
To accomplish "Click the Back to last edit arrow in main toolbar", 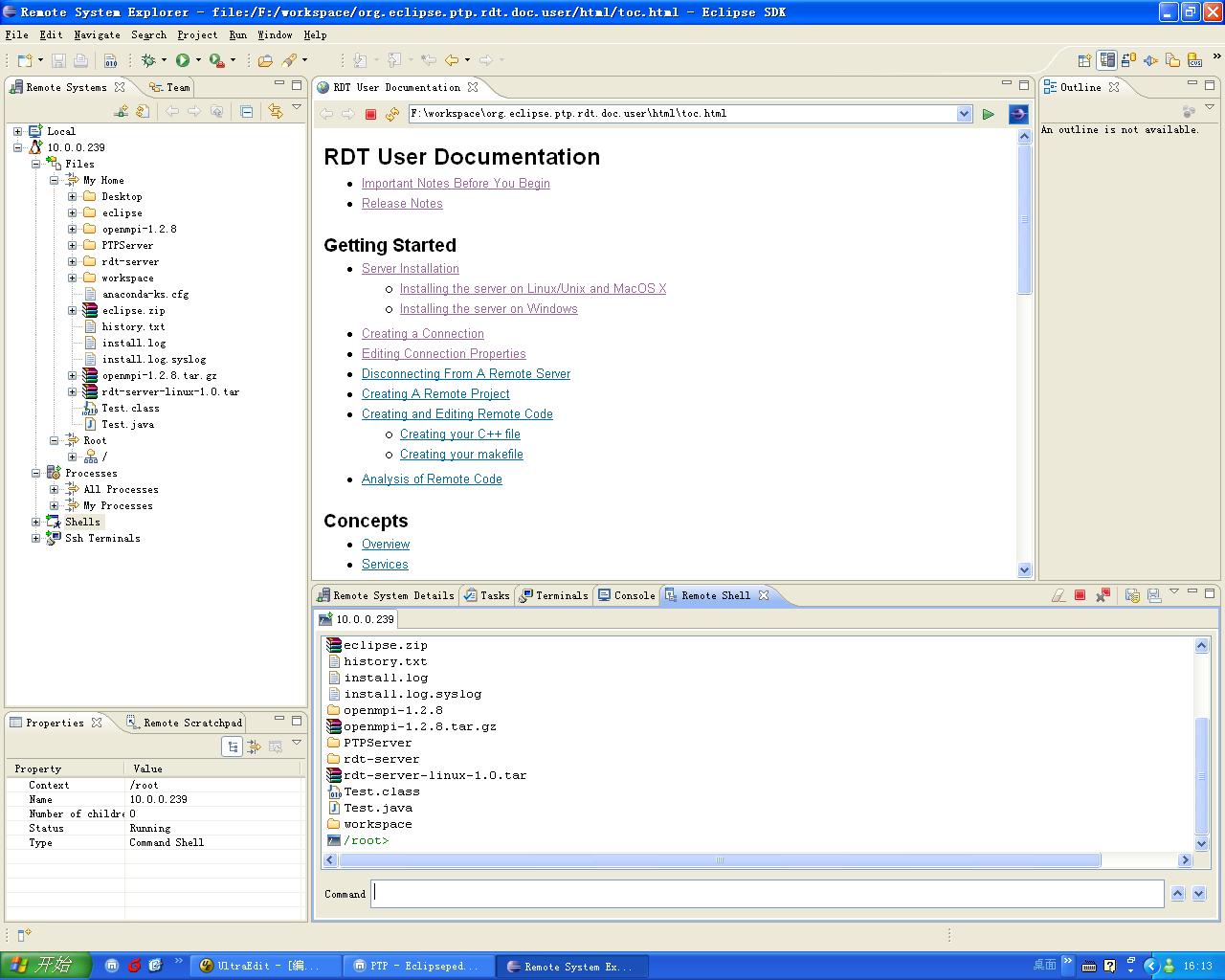I will point(429,60).
